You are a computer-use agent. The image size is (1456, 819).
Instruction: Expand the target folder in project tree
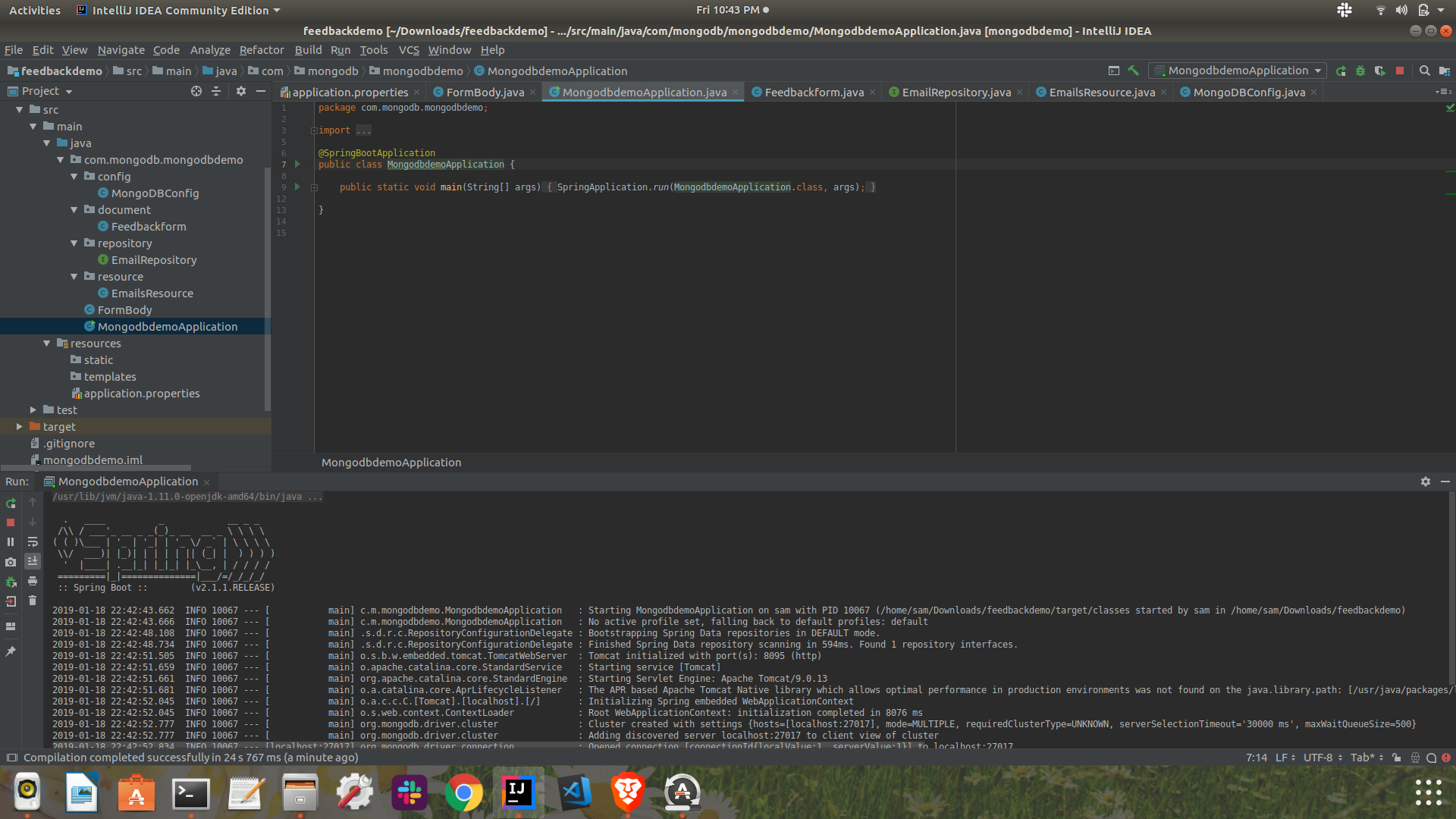[20, 427]
